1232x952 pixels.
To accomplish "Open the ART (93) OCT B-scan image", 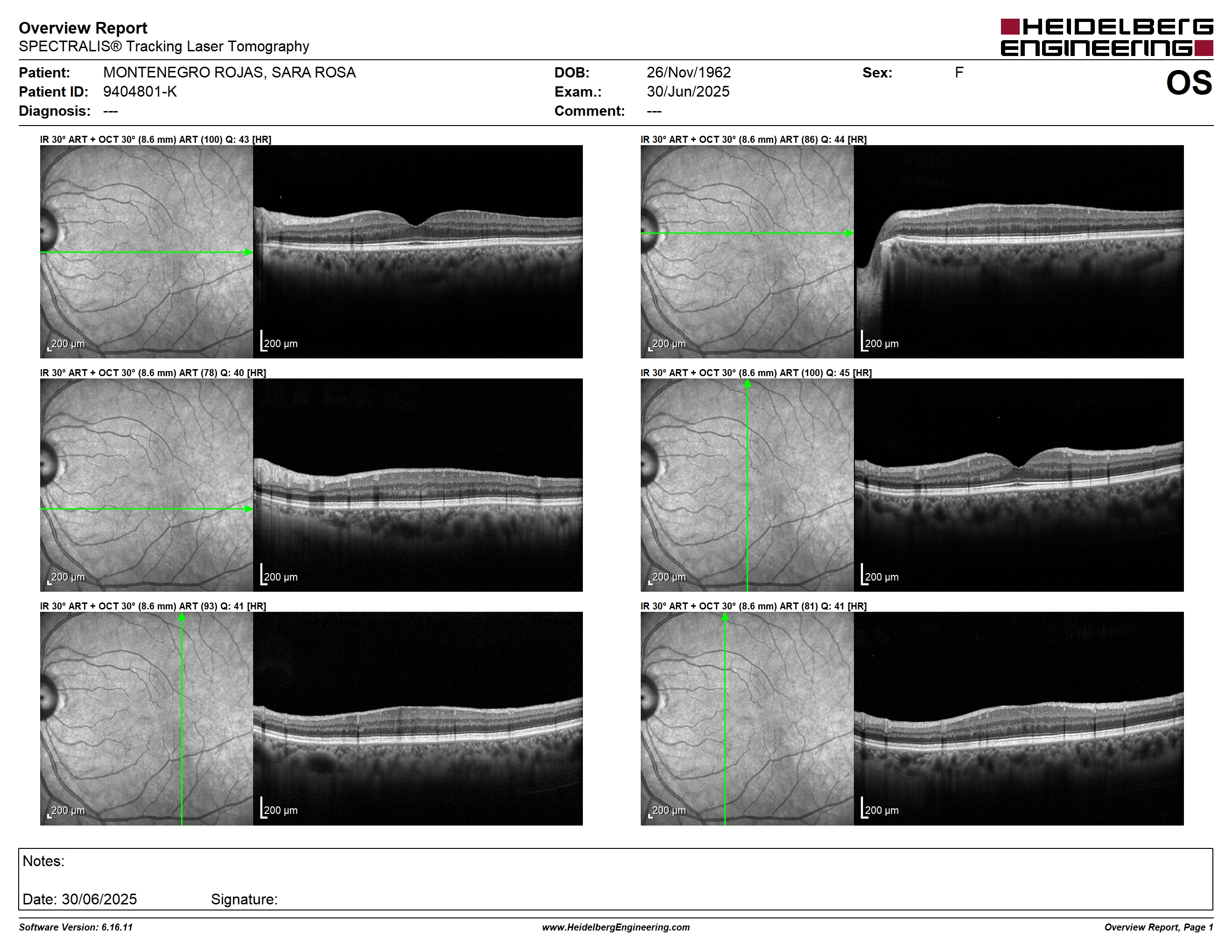I will pos(418,719).
